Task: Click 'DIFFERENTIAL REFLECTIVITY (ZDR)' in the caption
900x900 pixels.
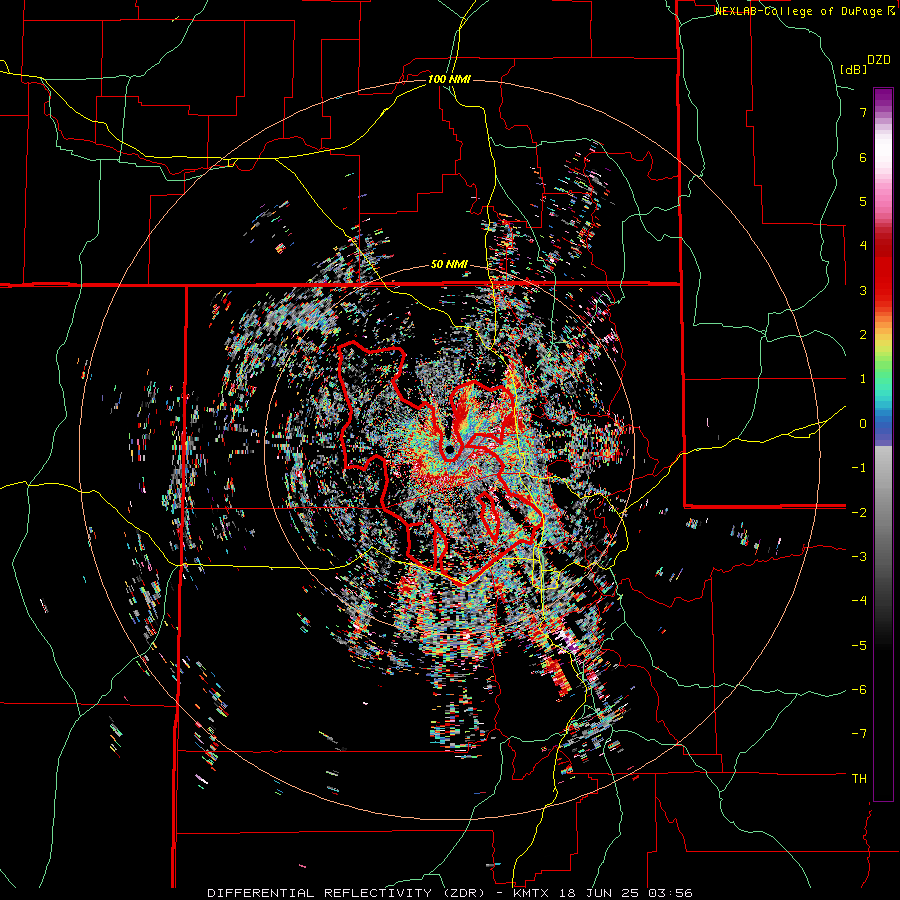Action: pyautogui.click(x=347, y=893)
